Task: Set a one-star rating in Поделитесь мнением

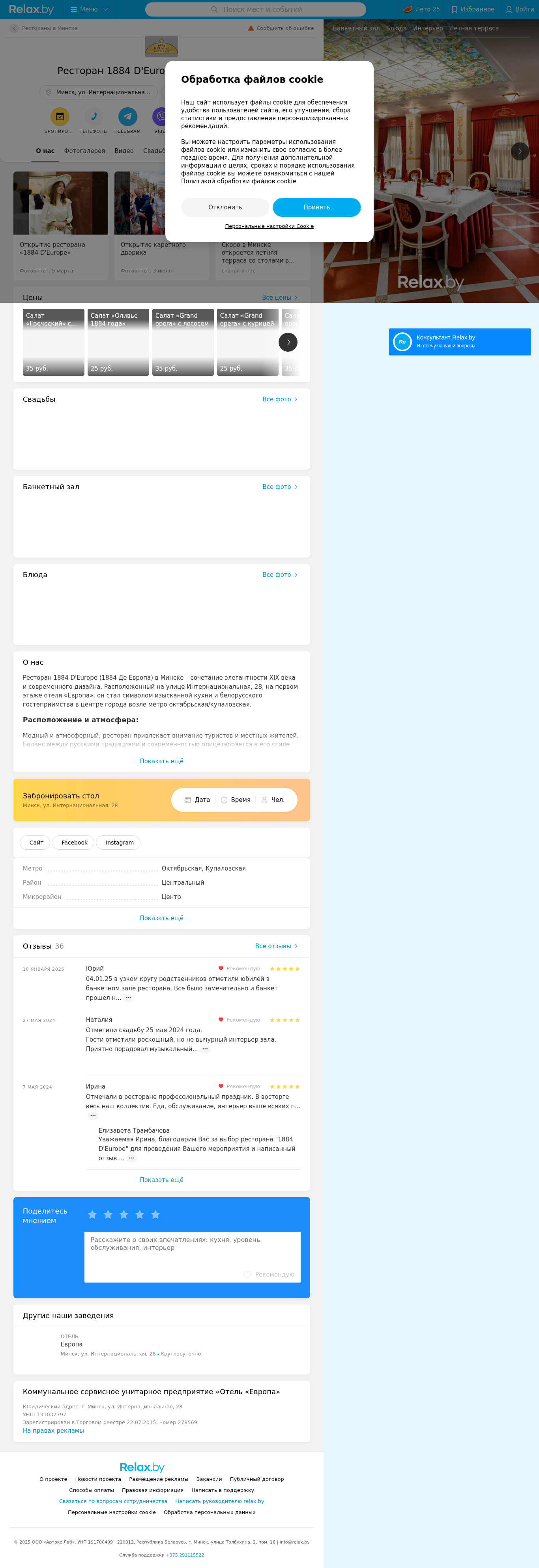Action: [92, 1214]
